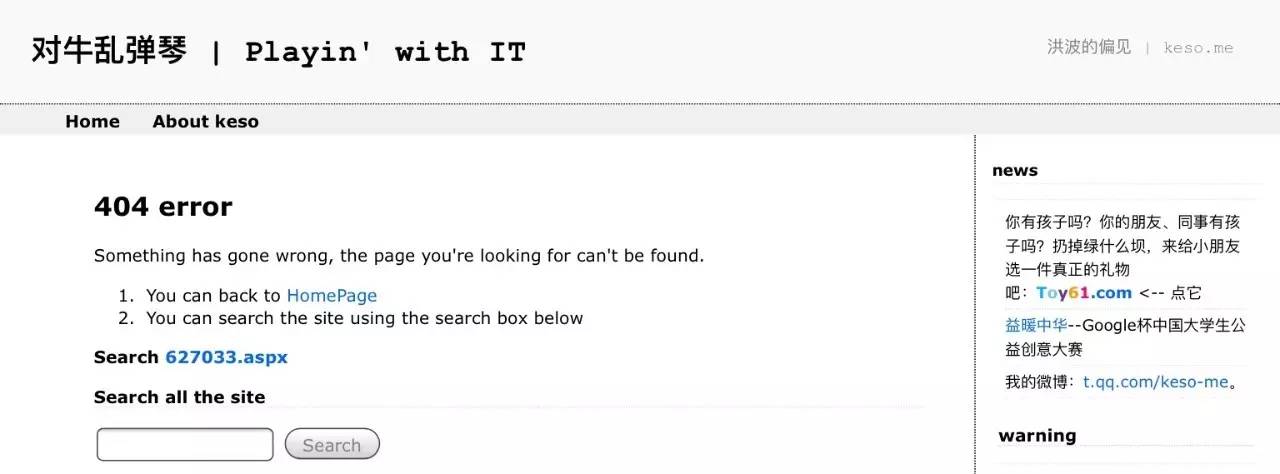
Task: Click the Search all the site heading
Action: (x=180, y=397)
